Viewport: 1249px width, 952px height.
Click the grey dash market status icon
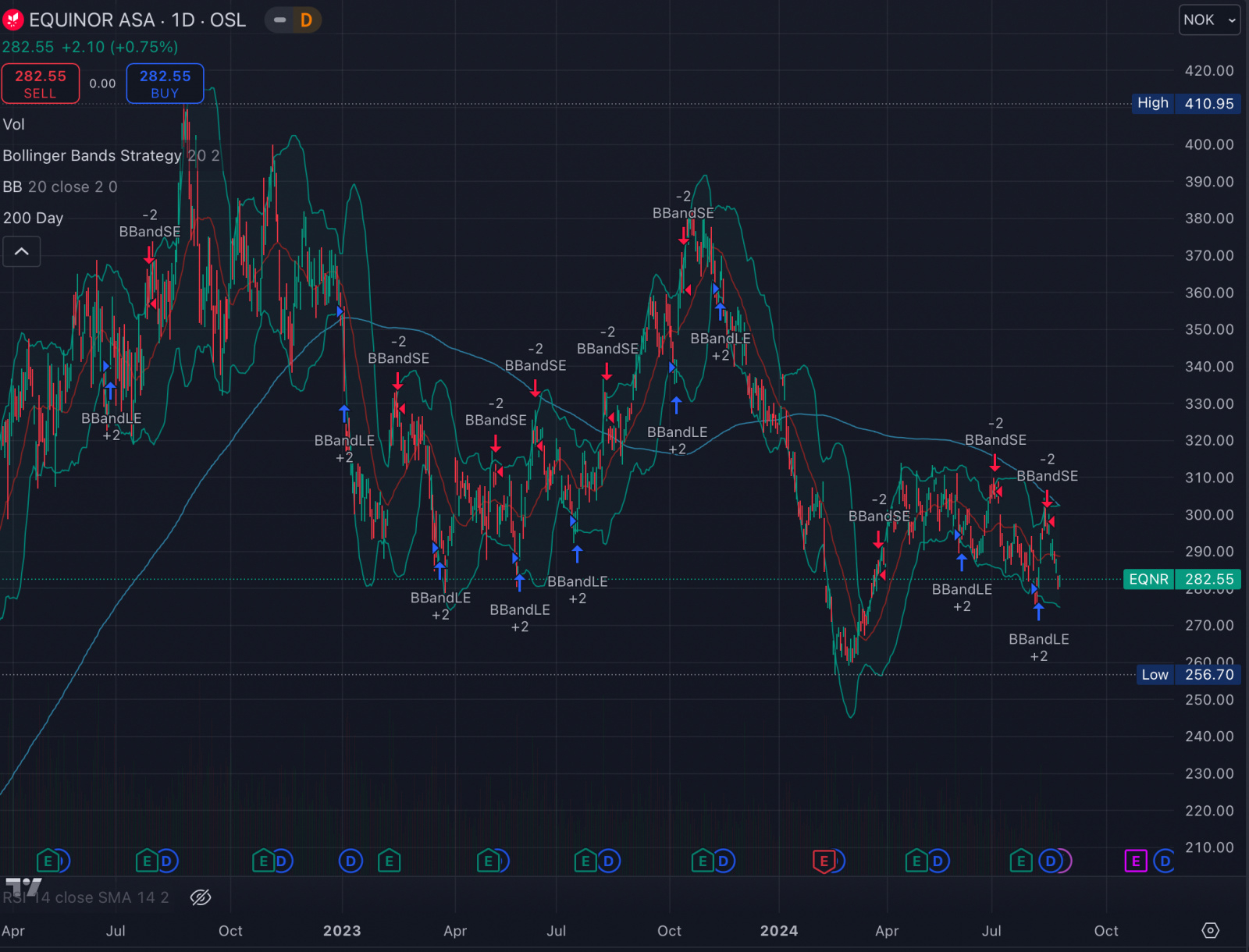[x=279, y=20]
